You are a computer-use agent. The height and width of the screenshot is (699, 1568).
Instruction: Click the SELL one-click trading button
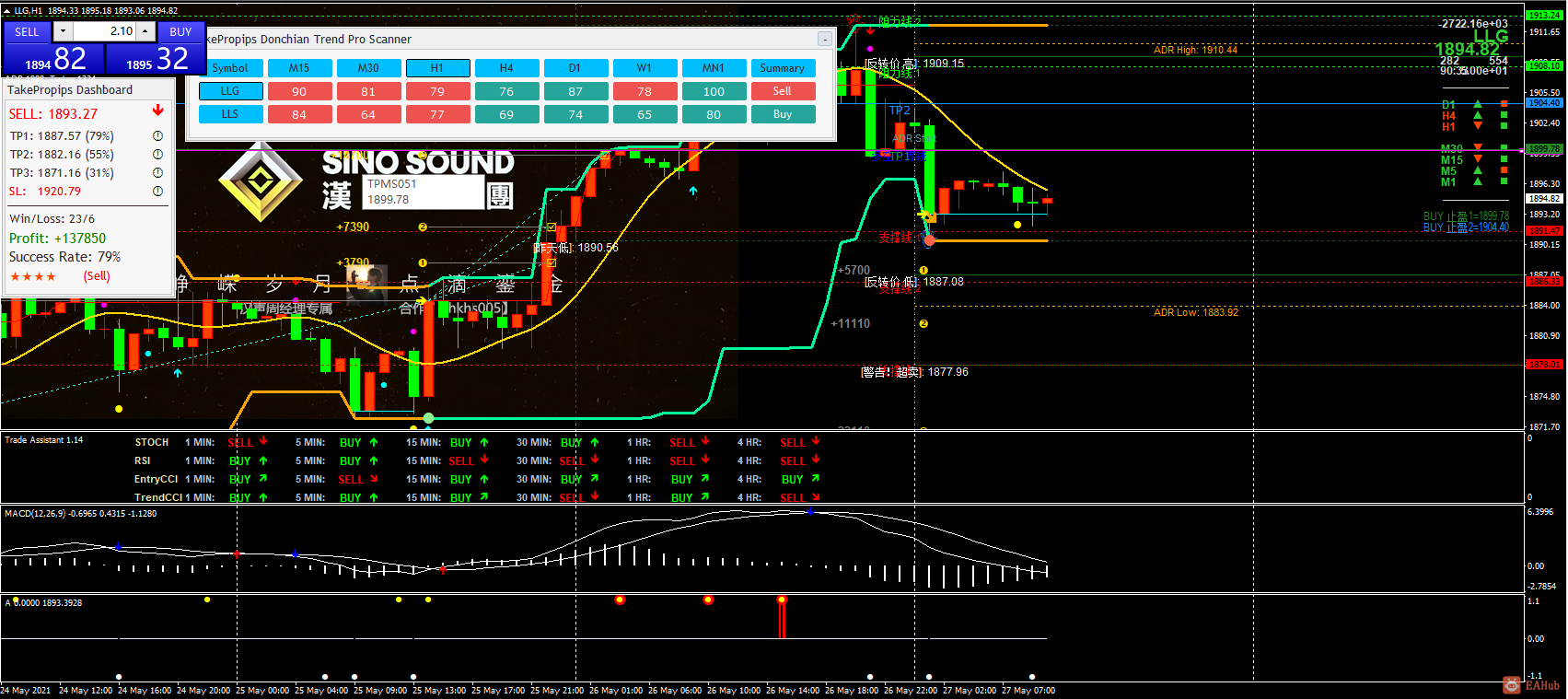coord(27,31)
